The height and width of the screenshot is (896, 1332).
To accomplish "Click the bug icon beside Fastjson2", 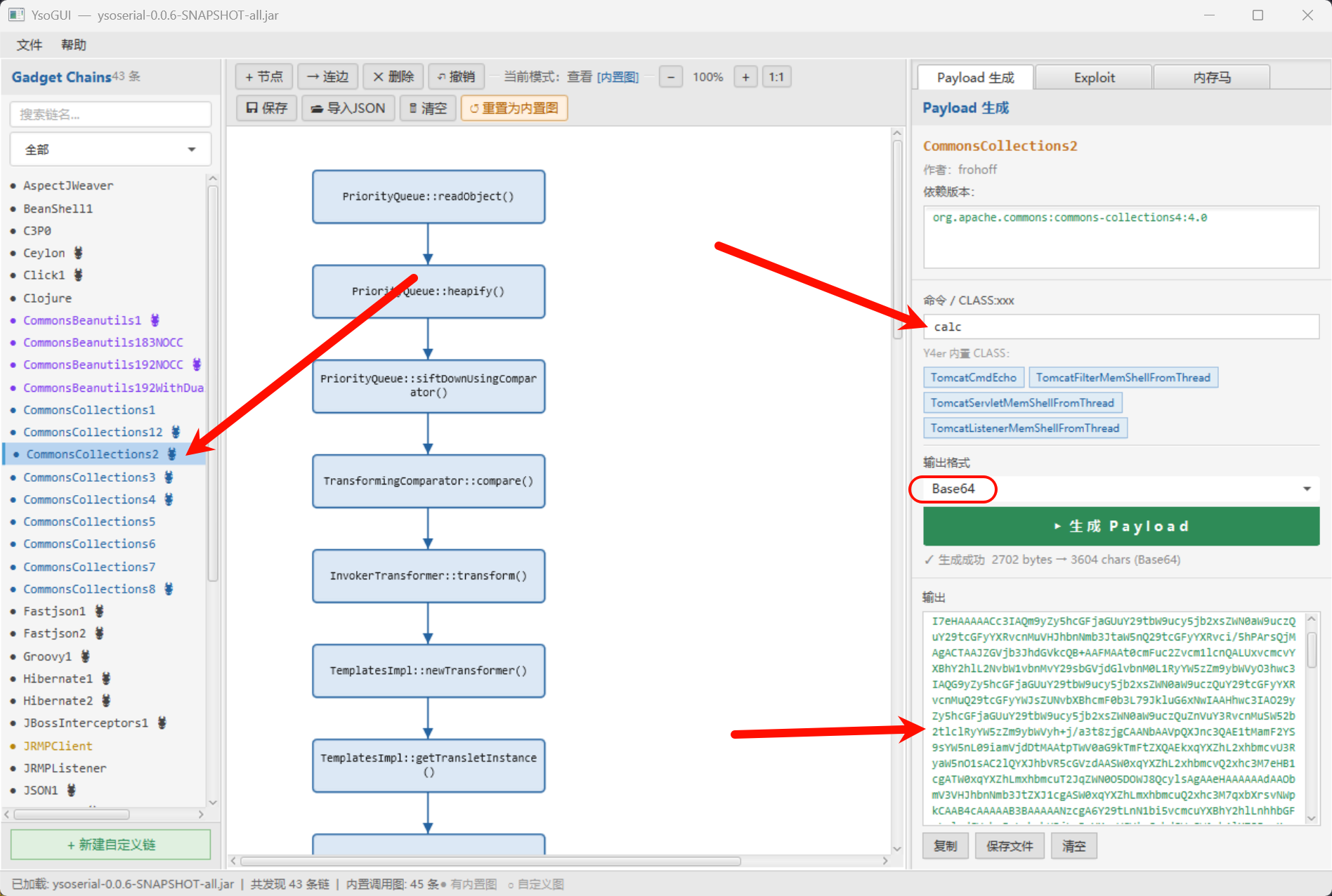I will 99,633.
